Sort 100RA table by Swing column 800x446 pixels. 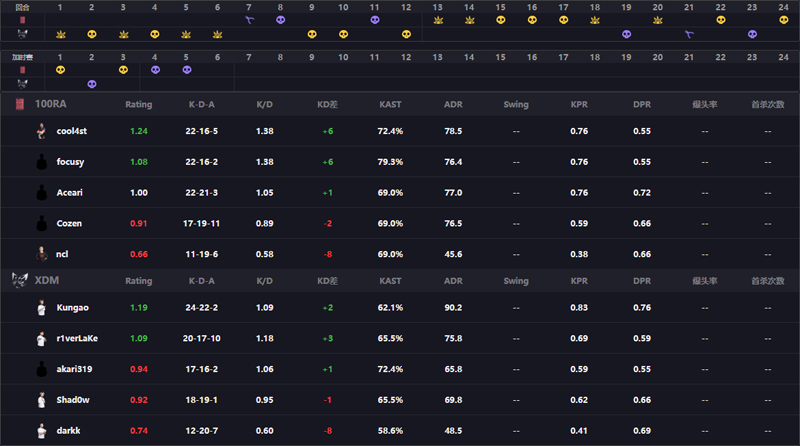tap(516, 104)
